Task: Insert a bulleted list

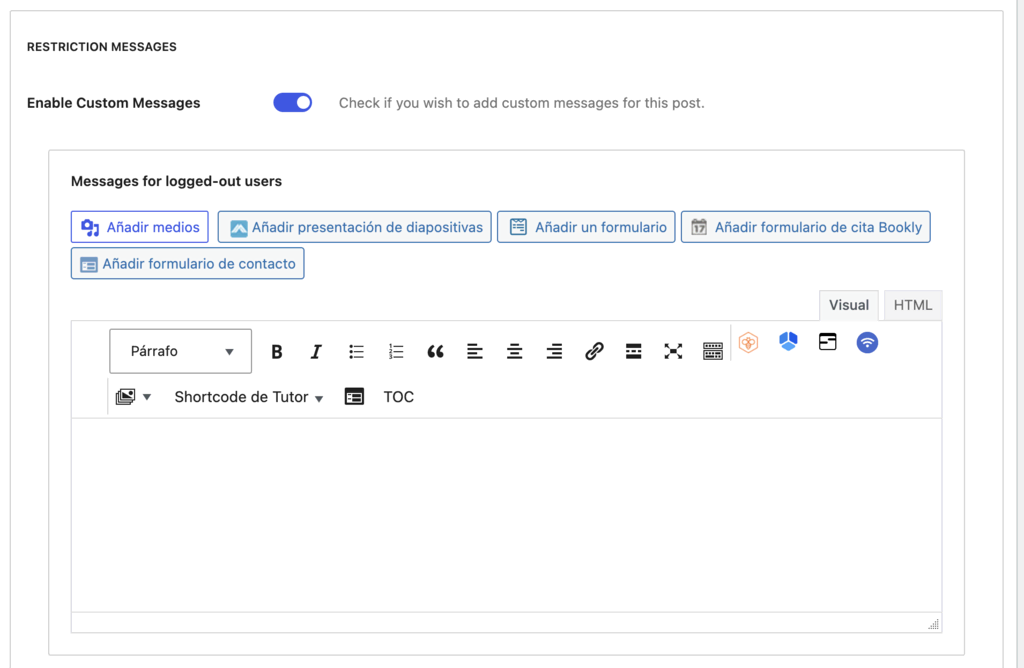Action: [x=356, y=351]
